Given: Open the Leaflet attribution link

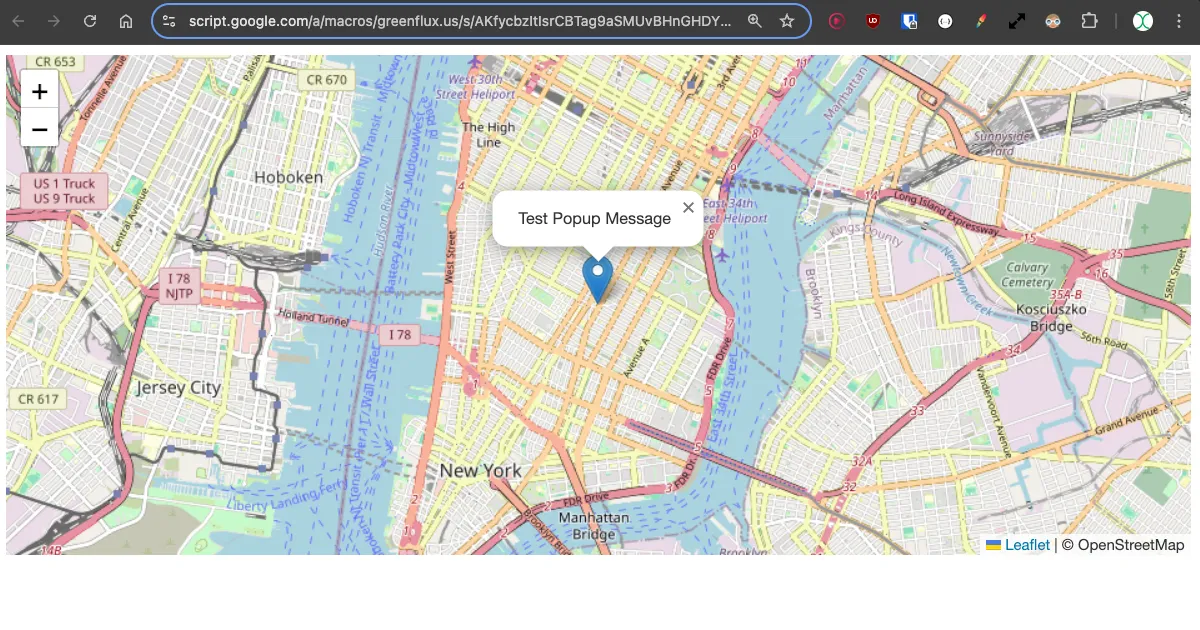Looking at the screenshot, I should pyautogui.click(x=1027, y=545).
